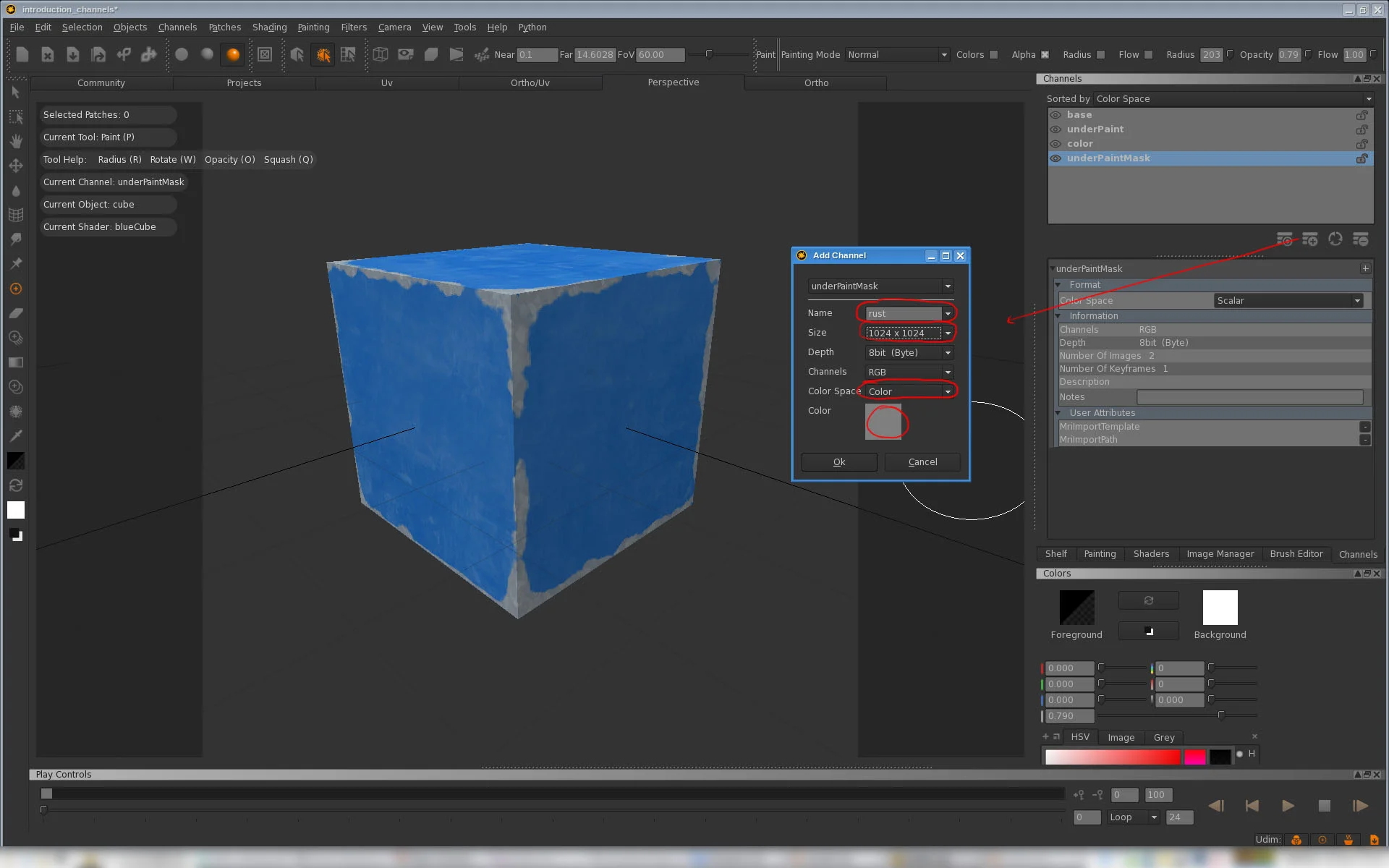
Task: Select flat lighting gray sphere icon
Action: pos(182,54)
